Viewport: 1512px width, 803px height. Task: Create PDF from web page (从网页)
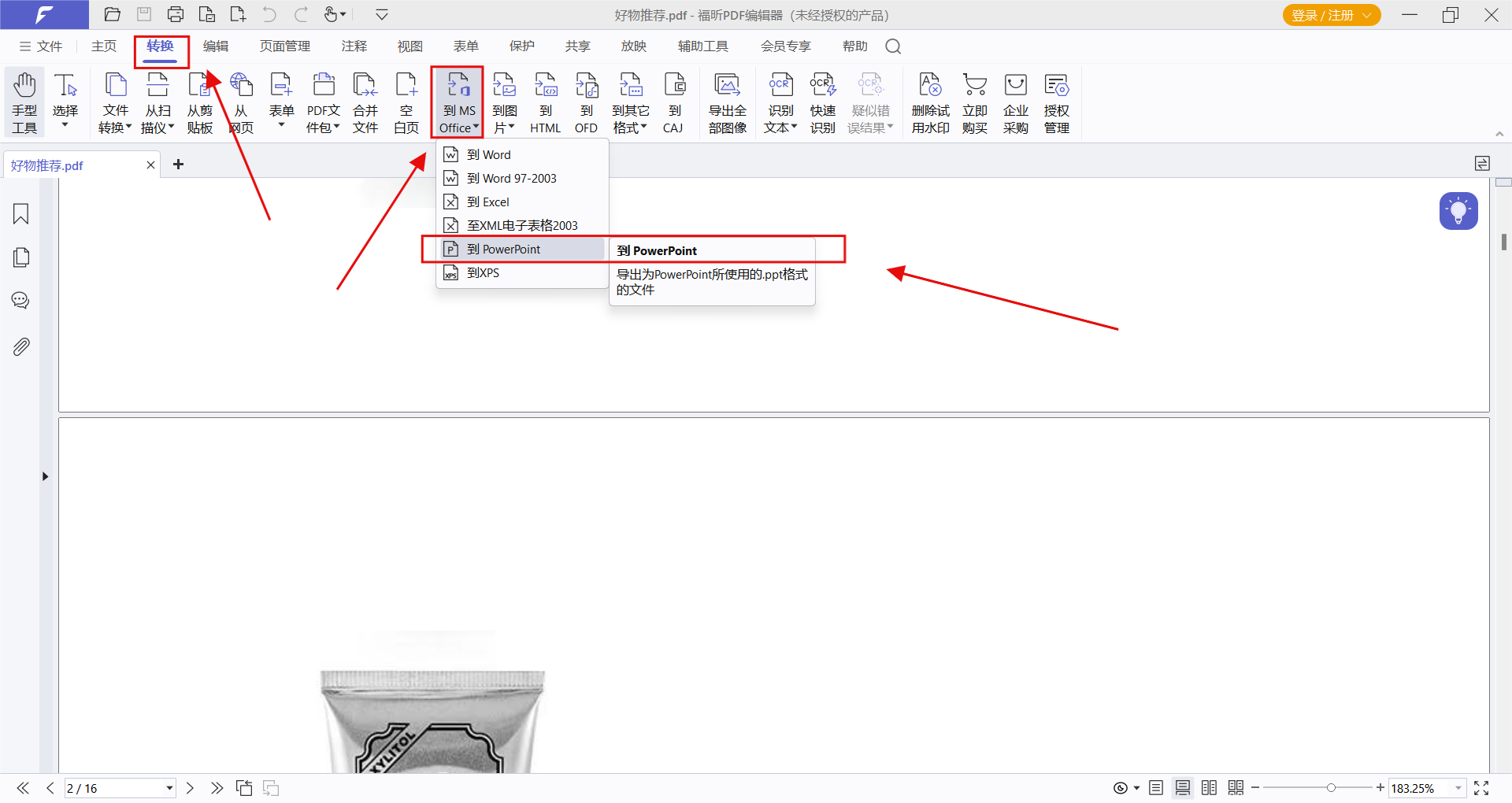point(241,103)
